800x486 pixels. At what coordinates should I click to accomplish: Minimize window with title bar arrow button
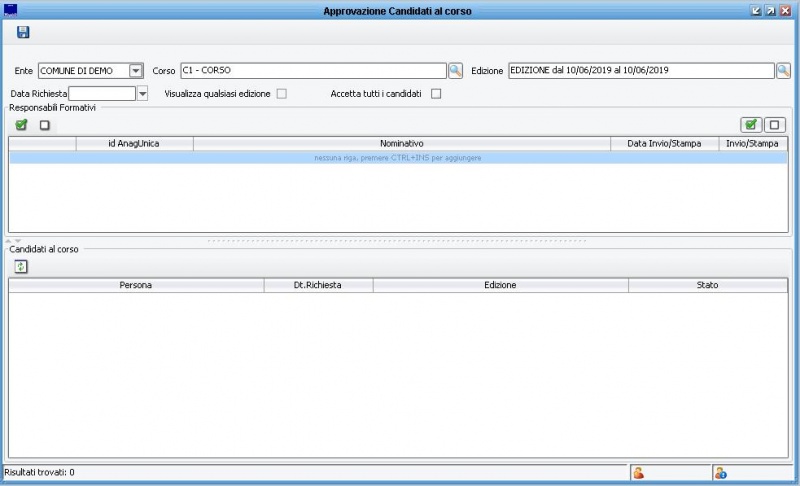(756, 11)
